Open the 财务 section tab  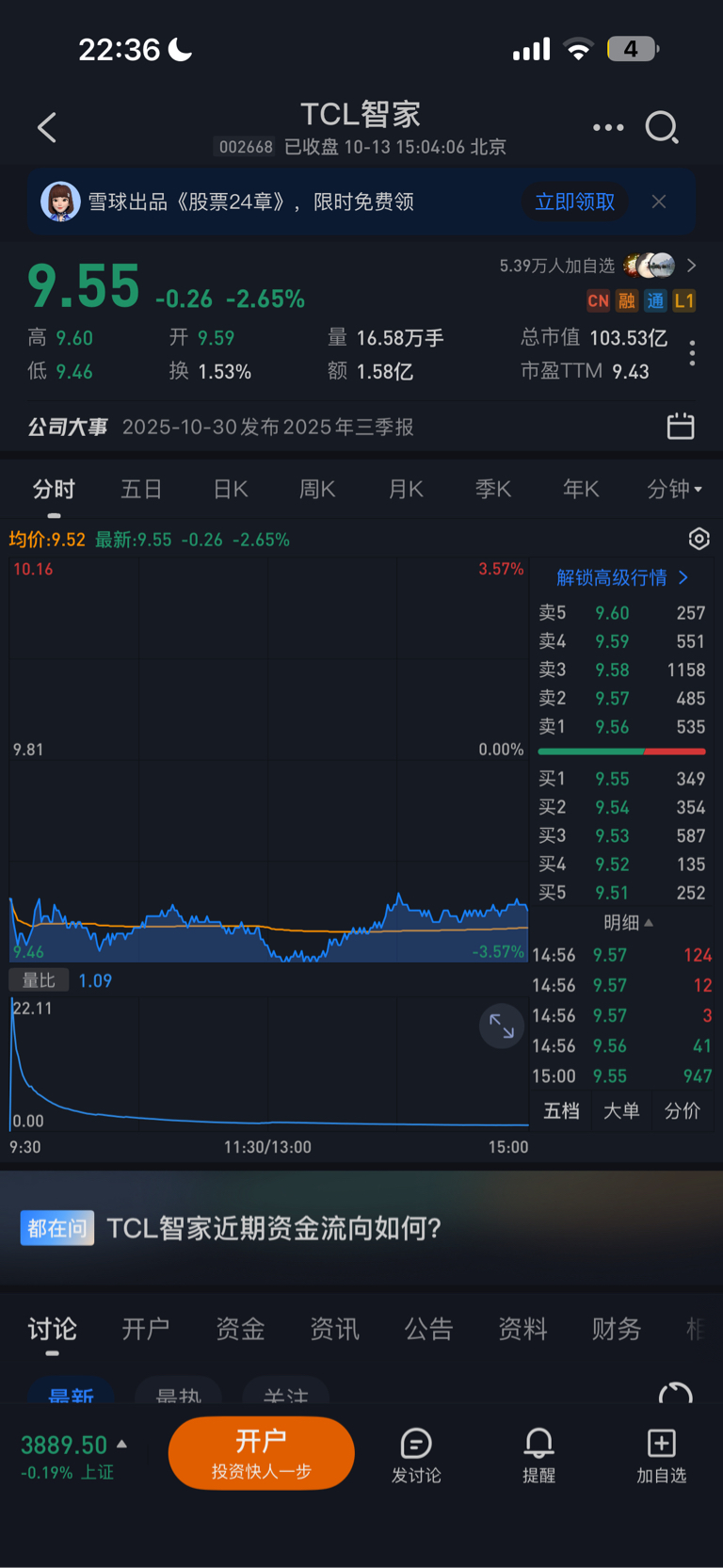click(x=617, y=1329)
